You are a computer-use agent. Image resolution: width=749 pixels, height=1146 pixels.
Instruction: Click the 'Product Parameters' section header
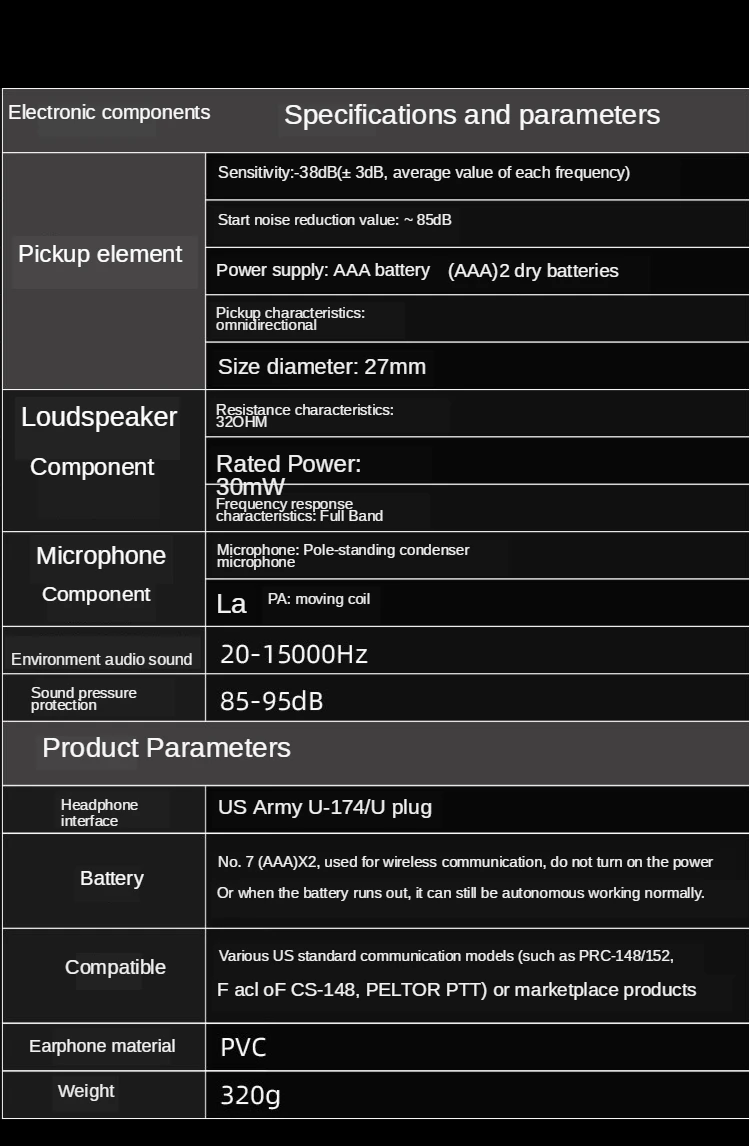pos(166,748)
